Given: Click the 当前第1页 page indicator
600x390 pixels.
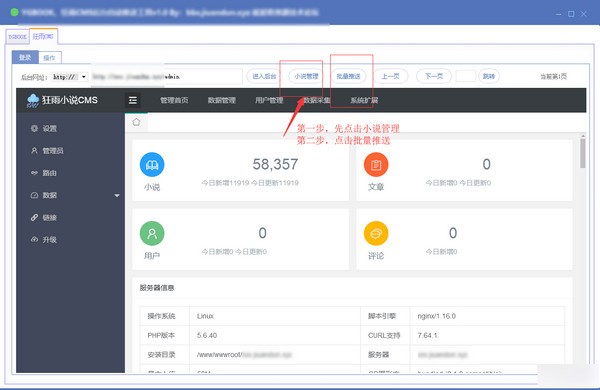Looking at the screenshot, I should (553, 77).
